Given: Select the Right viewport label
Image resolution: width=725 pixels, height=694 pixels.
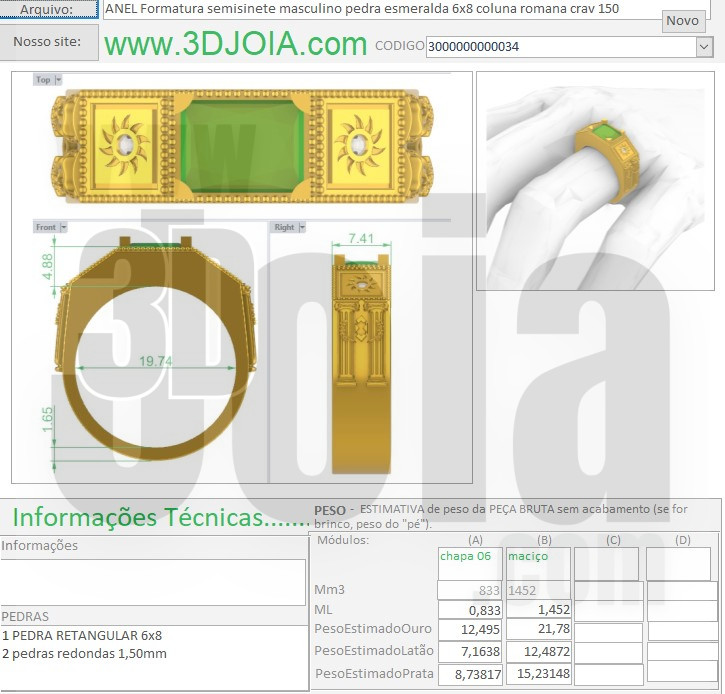Looking at the screenshot, I should (284, 227).
